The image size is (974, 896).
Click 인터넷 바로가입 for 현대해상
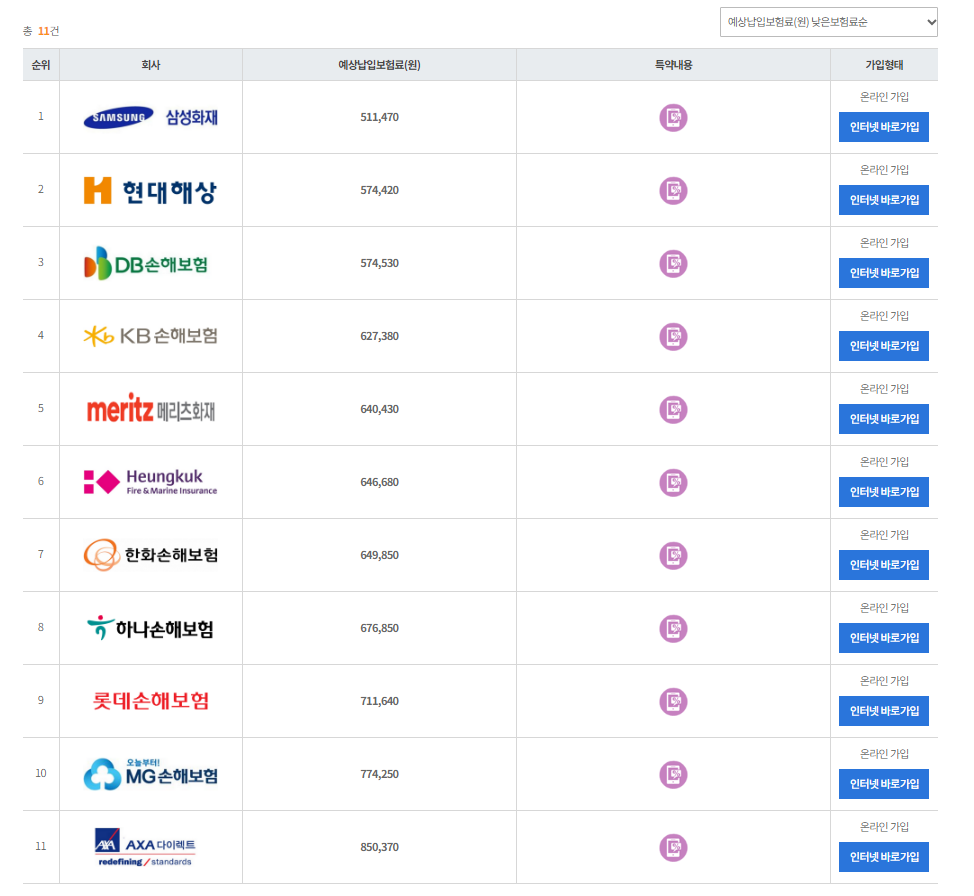883,200
